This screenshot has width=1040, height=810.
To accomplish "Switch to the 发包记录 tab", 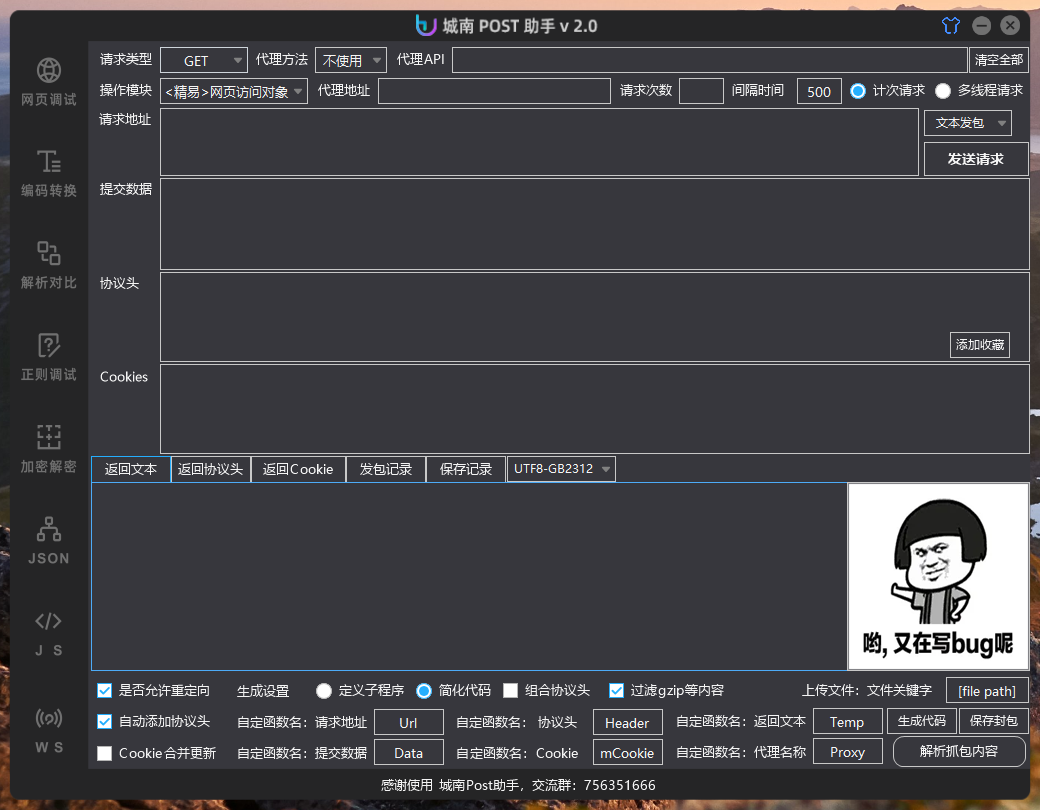I will point(385,469).
